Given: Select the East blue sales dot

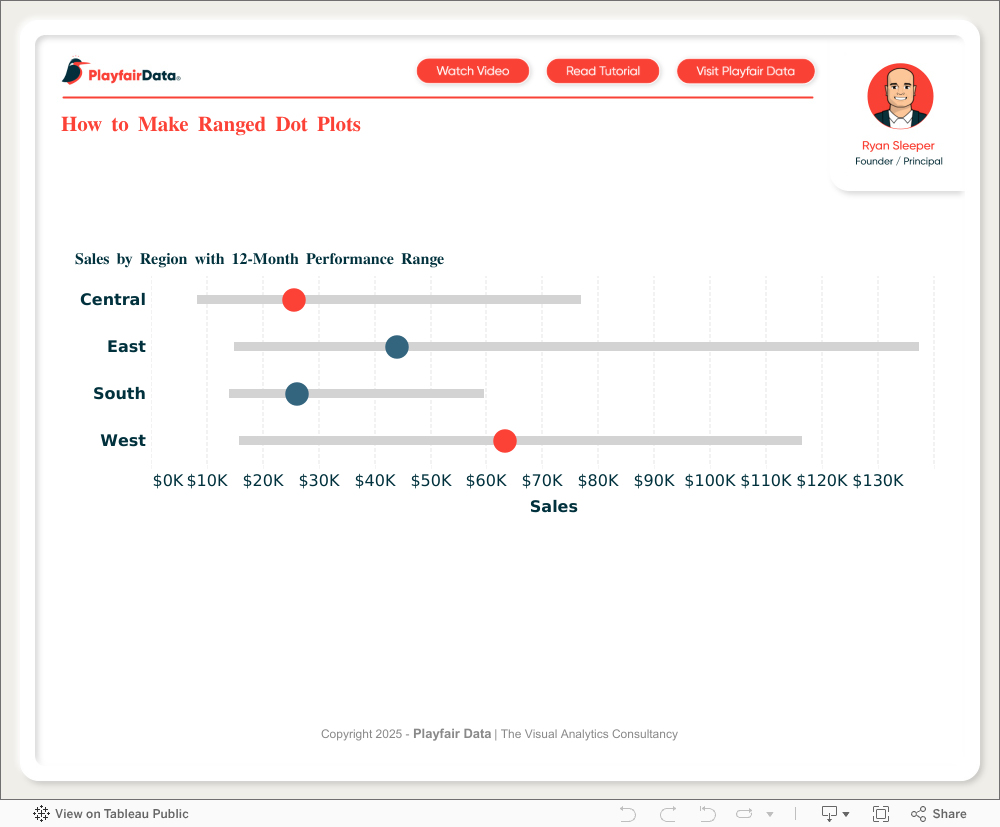Looking at the screenshot, I should (397, 347).
